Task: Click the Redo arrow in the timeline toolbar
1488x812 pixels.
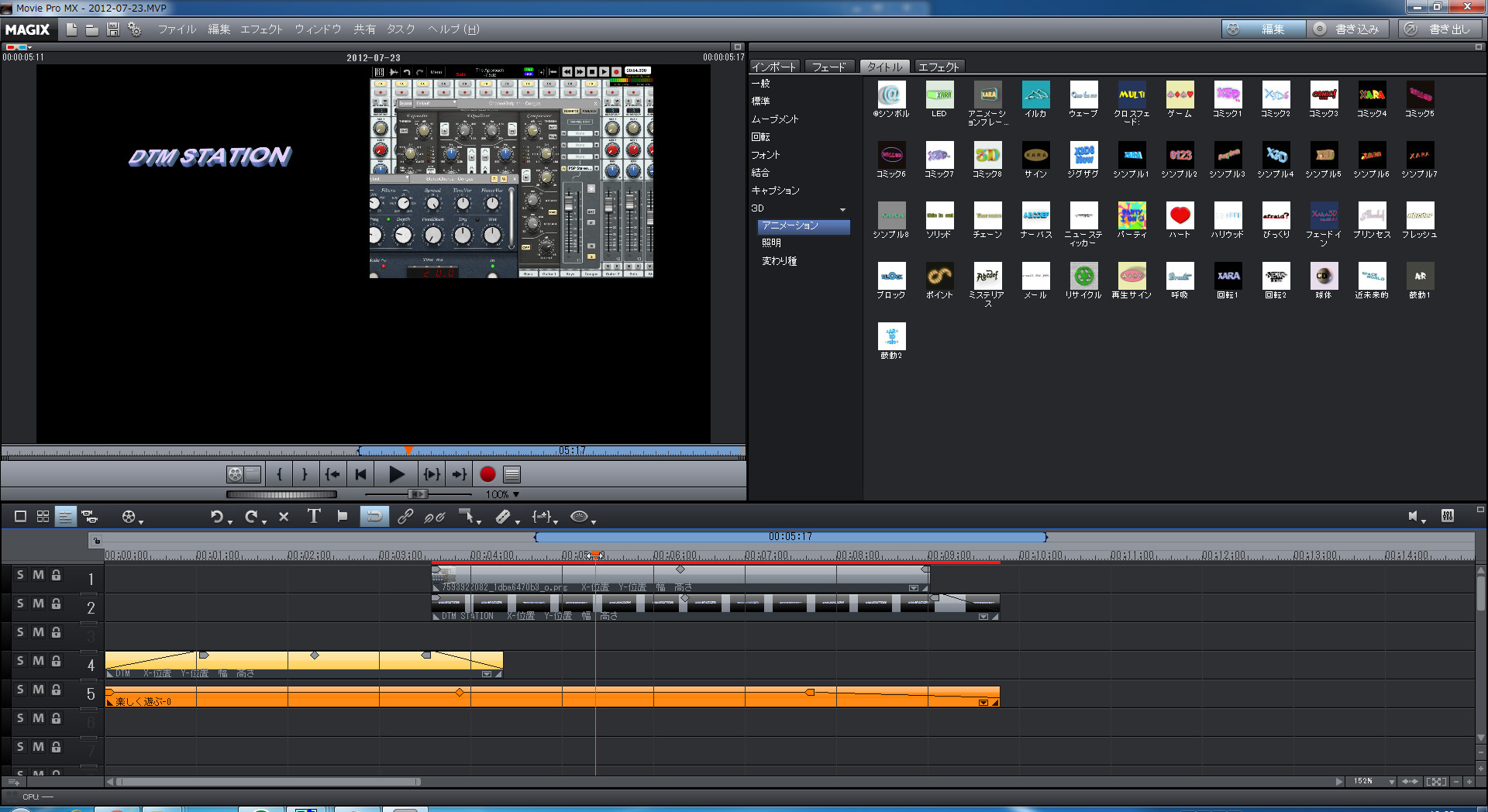Action: (x=251, y=517)
